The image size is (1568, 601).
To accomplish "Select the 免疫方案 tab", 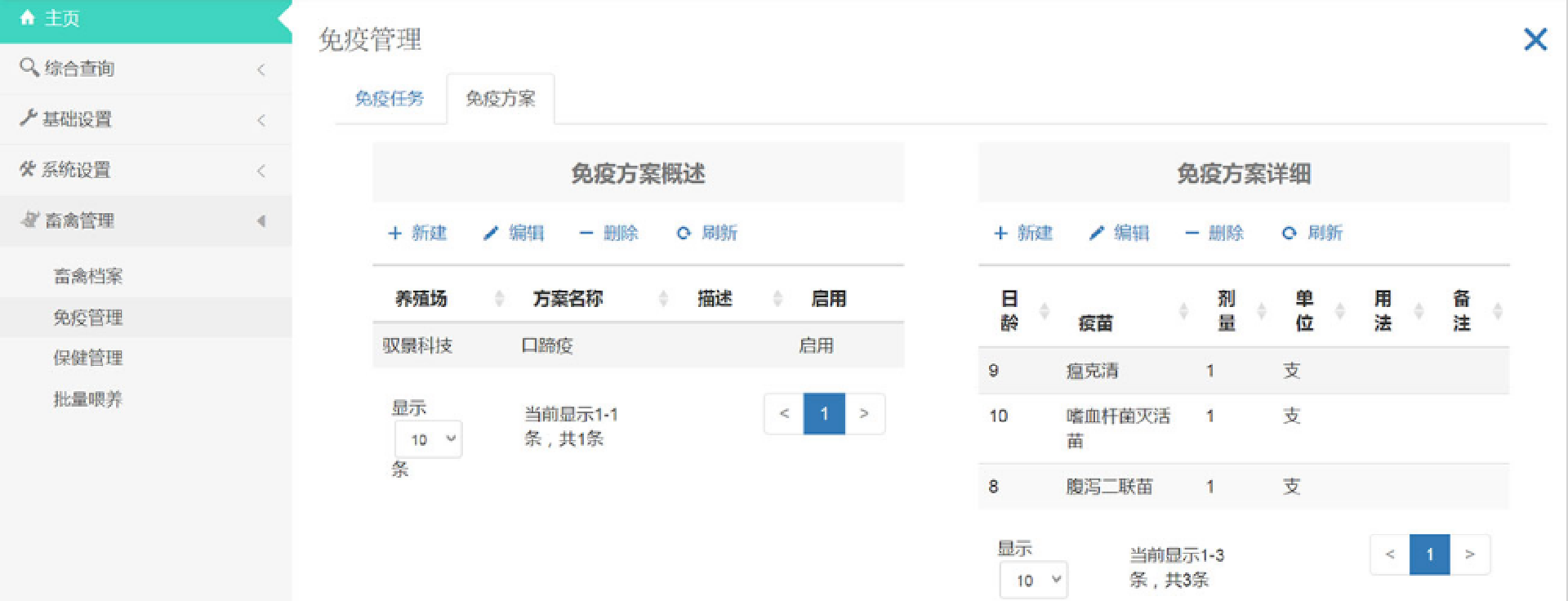I will tap(500, 99).
